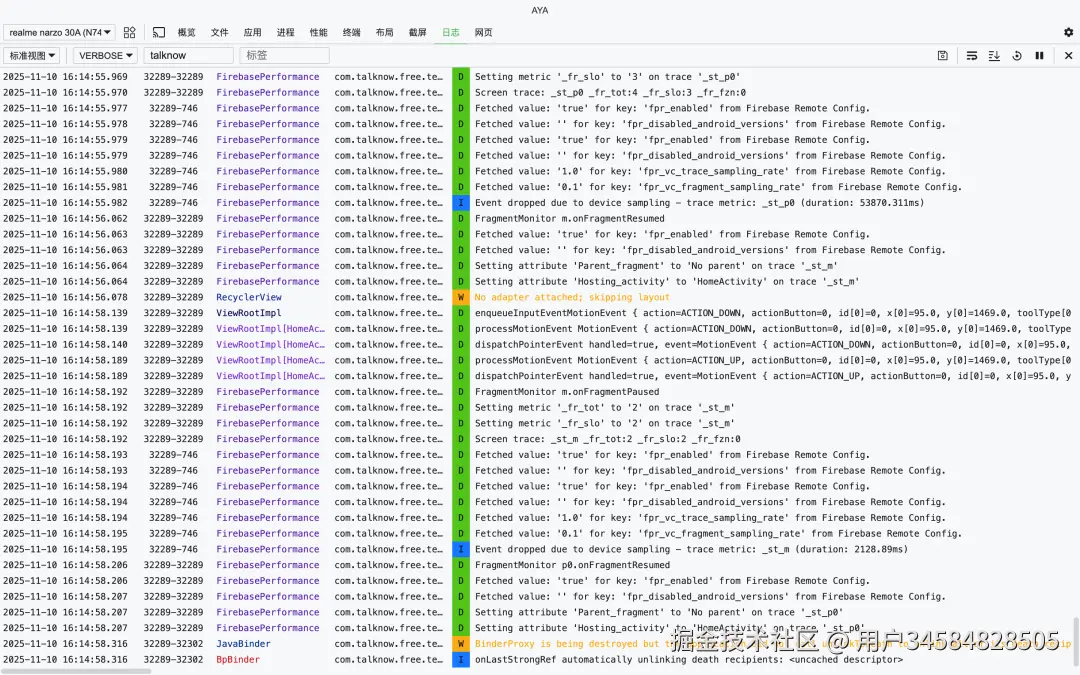Select 'FragmentMonitor m.onFragmentResumed' log line
Image resolution: width=1080 pixels, height=675 pixels.
pyautogui.click(x=570, y=219)
